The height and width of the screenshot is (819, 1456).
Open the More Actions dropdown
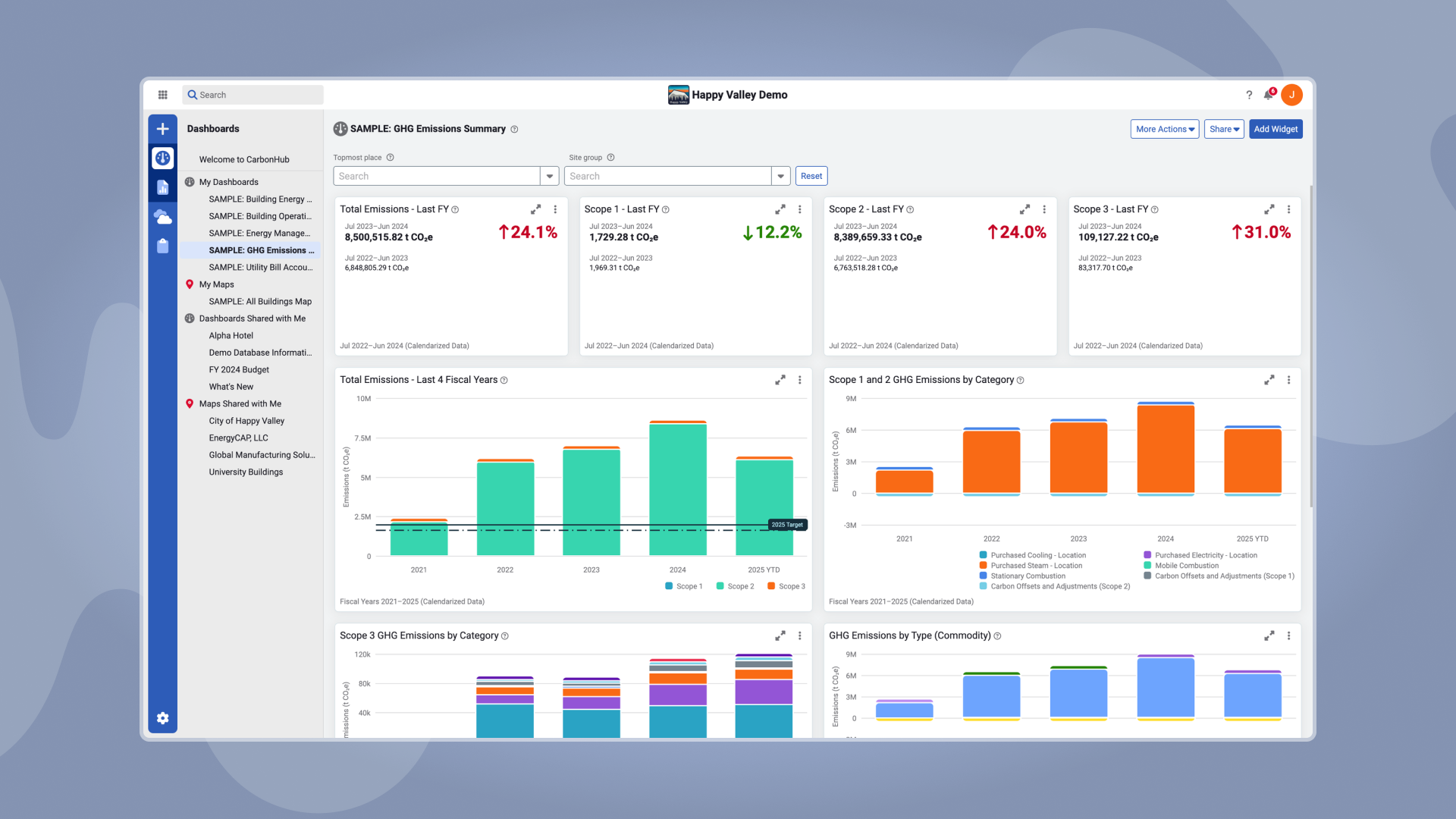click(1164, 129)
